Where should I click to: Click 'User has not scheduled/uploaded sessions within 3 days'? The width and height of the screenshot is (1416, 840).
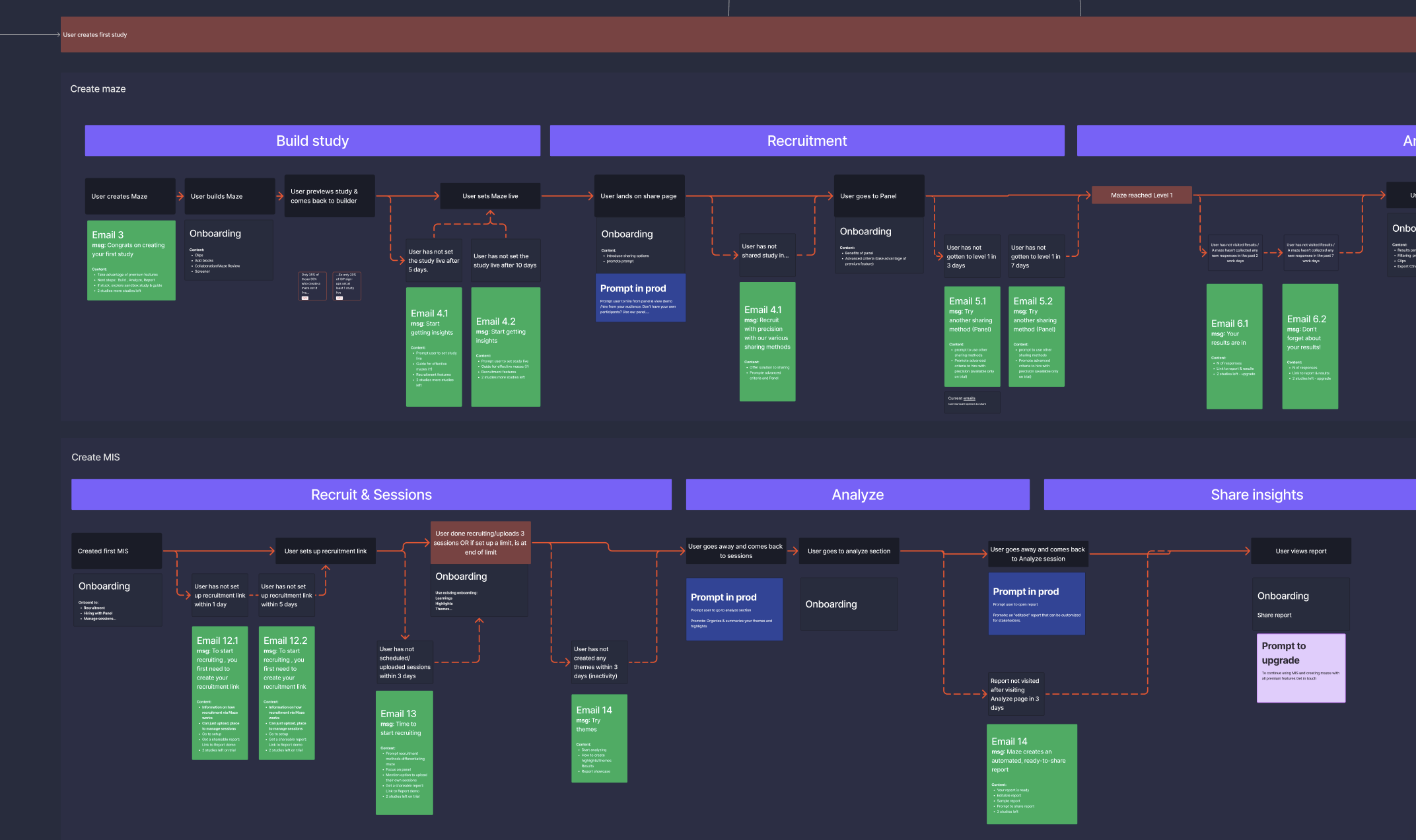(x=405, y=662)
